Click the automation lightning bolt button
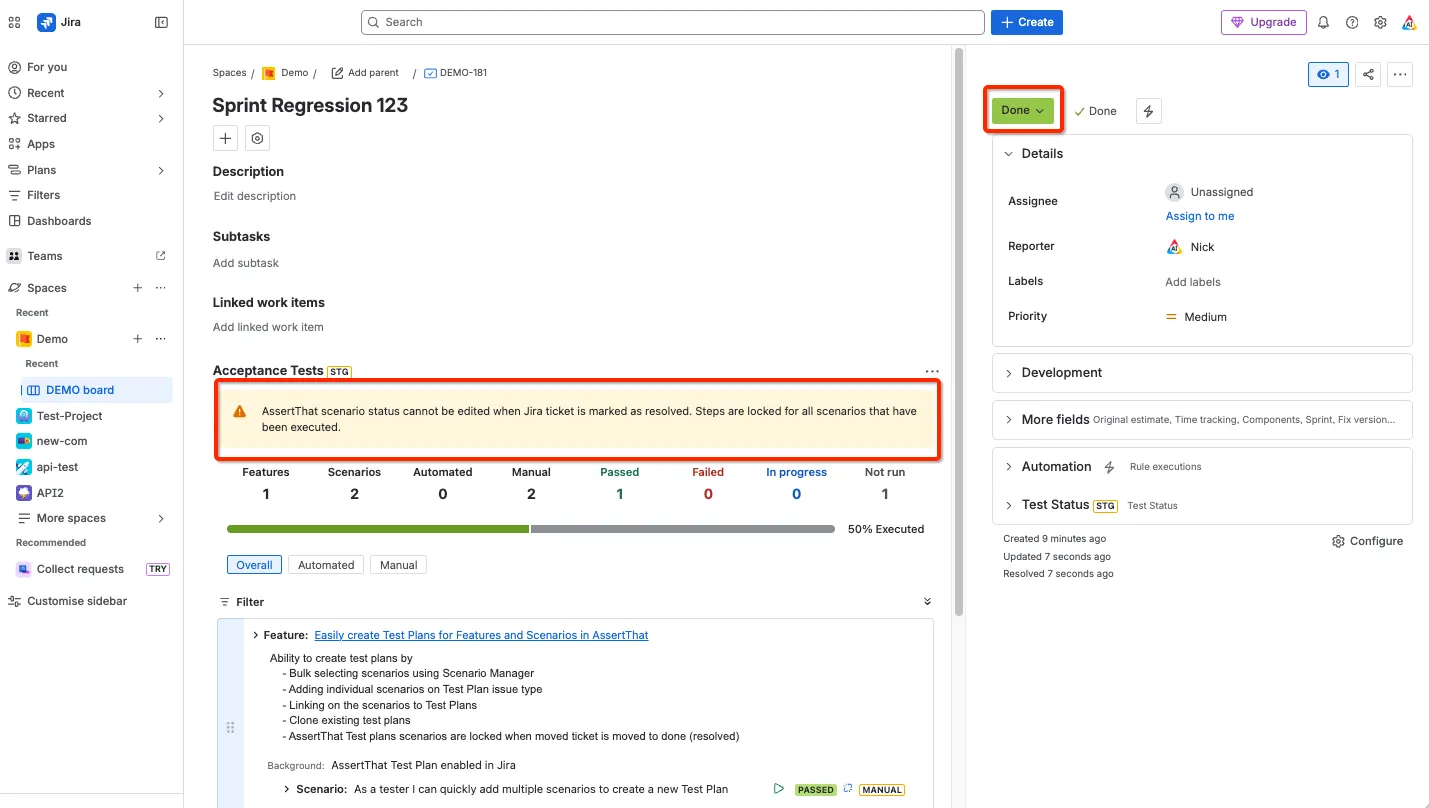Image resolution: width=1429 pixels, height=808 pixels. (1148, 111)
